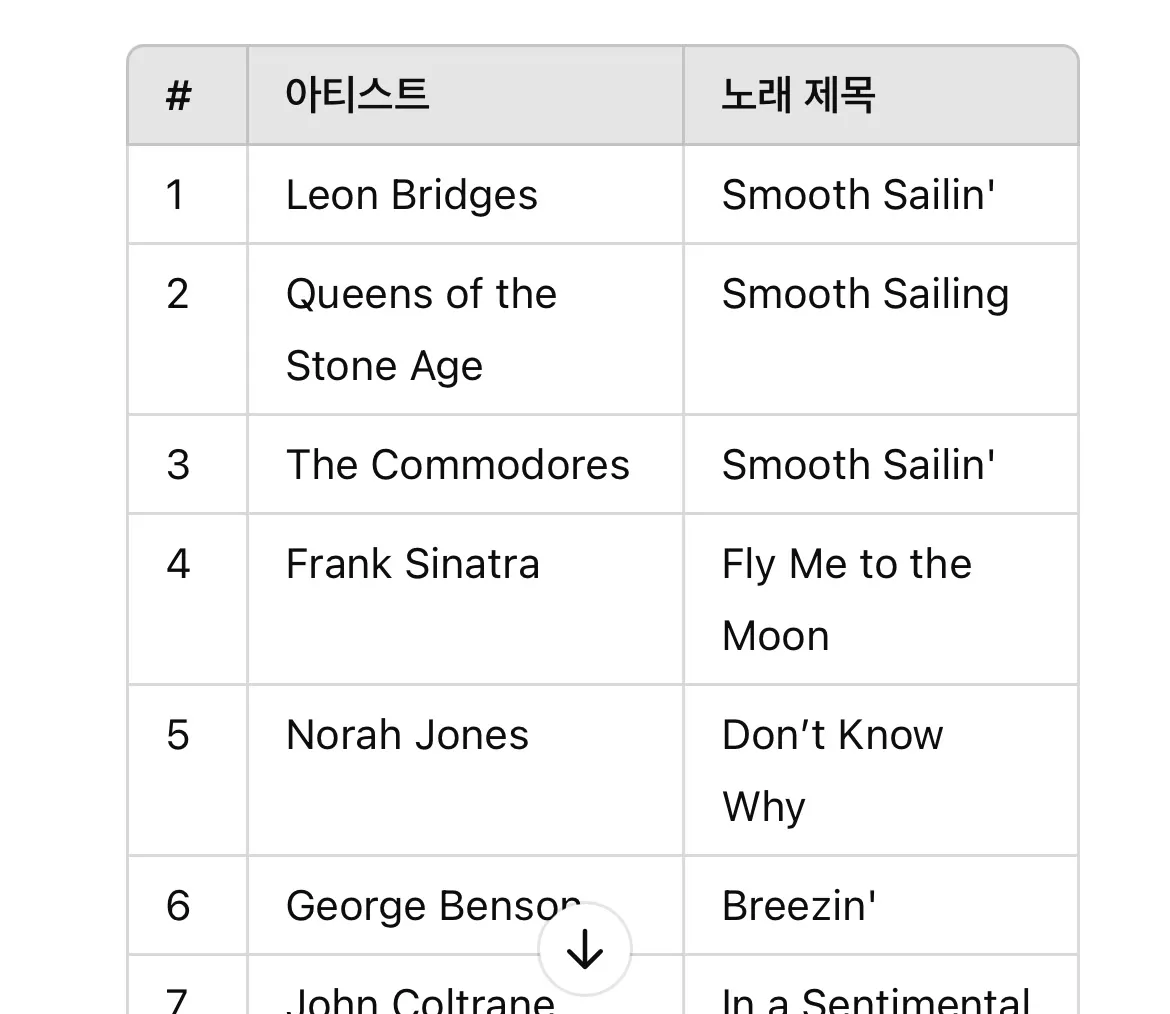1170x1014 pixels.
Task: Click the # column header
Action: point(178,97)
